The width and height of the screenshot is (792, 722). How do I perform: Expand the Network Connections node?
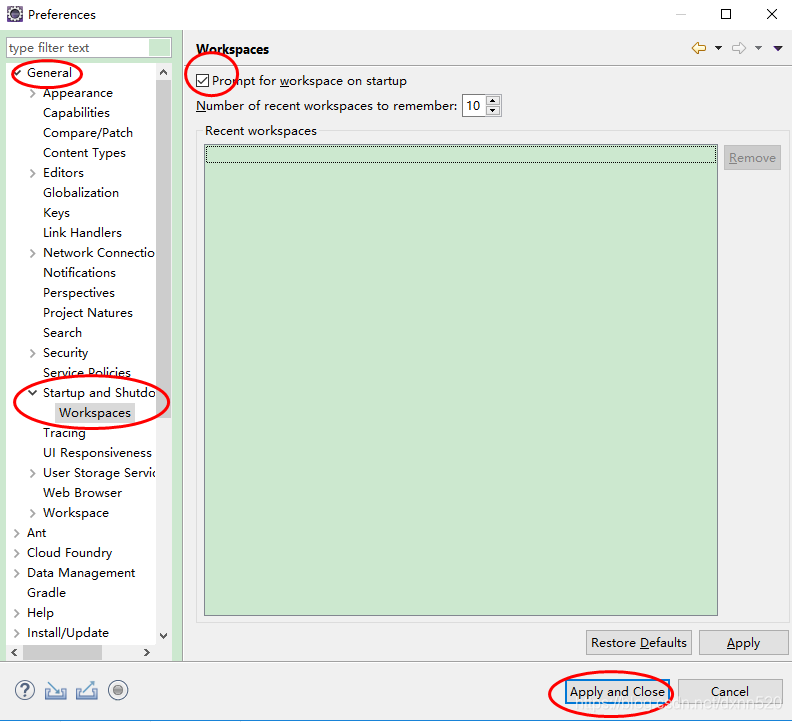point(33,253)
